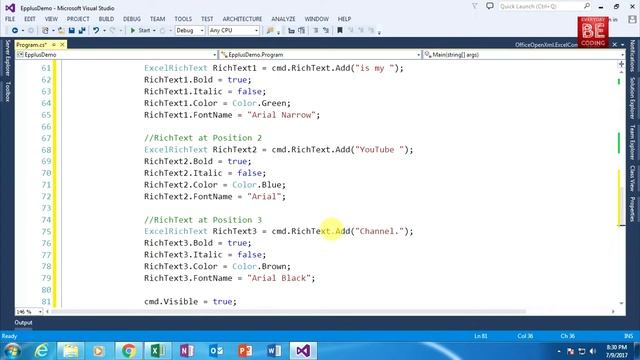Click the Find in Files toolbar icon

270,31
